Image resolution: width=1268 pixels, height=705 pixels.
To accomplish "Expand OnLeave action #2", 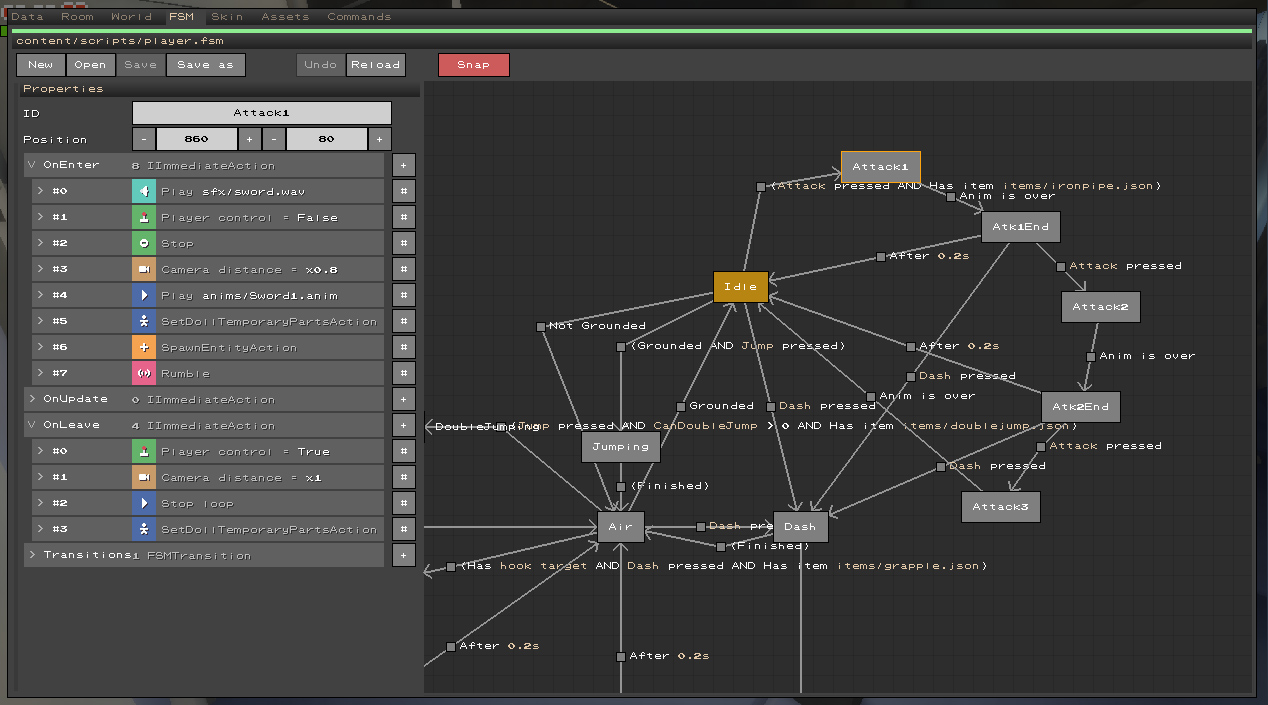I will point(40,503).
